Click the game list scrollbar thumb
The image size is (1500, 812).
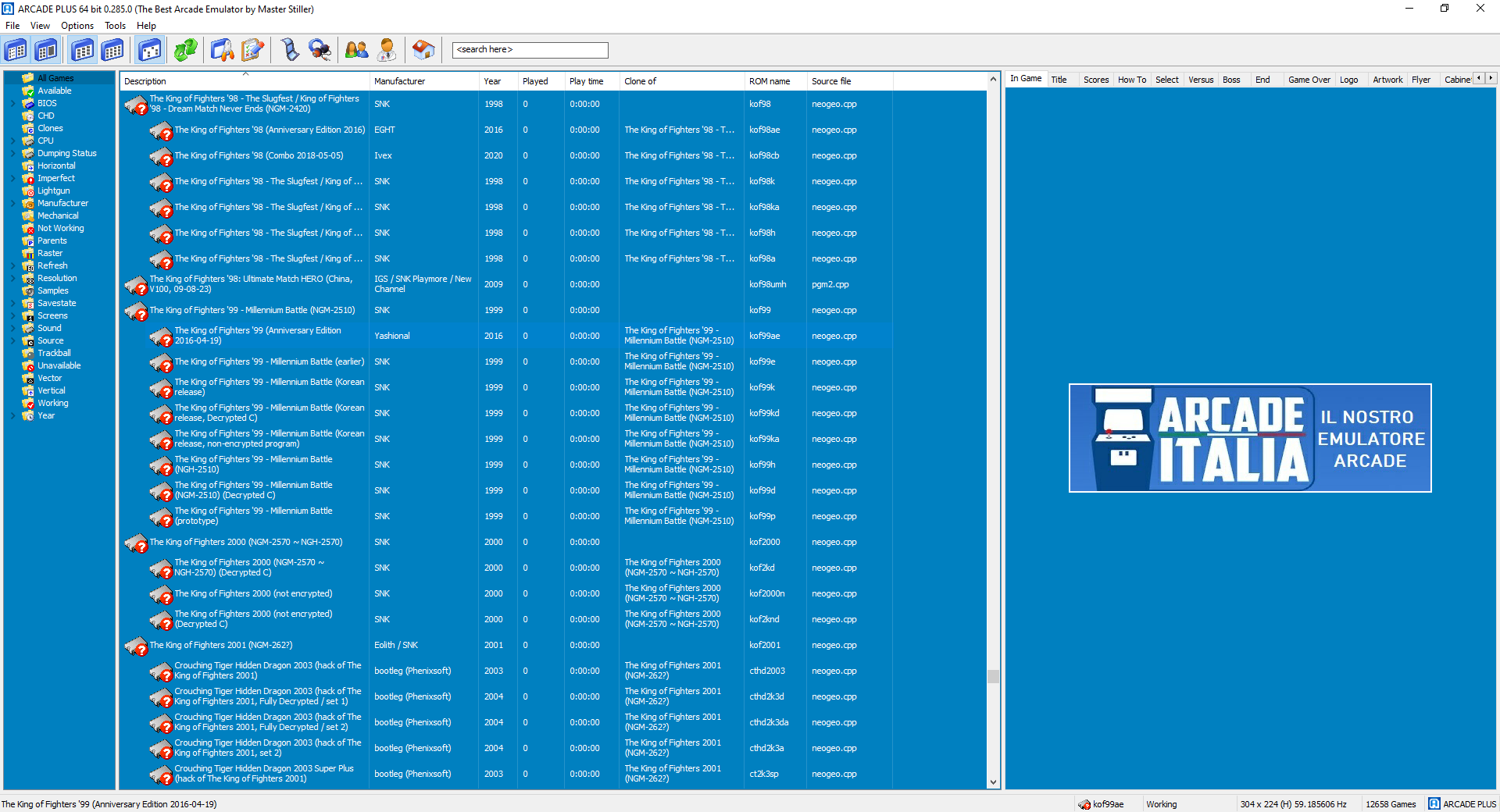tap(993, 676)
